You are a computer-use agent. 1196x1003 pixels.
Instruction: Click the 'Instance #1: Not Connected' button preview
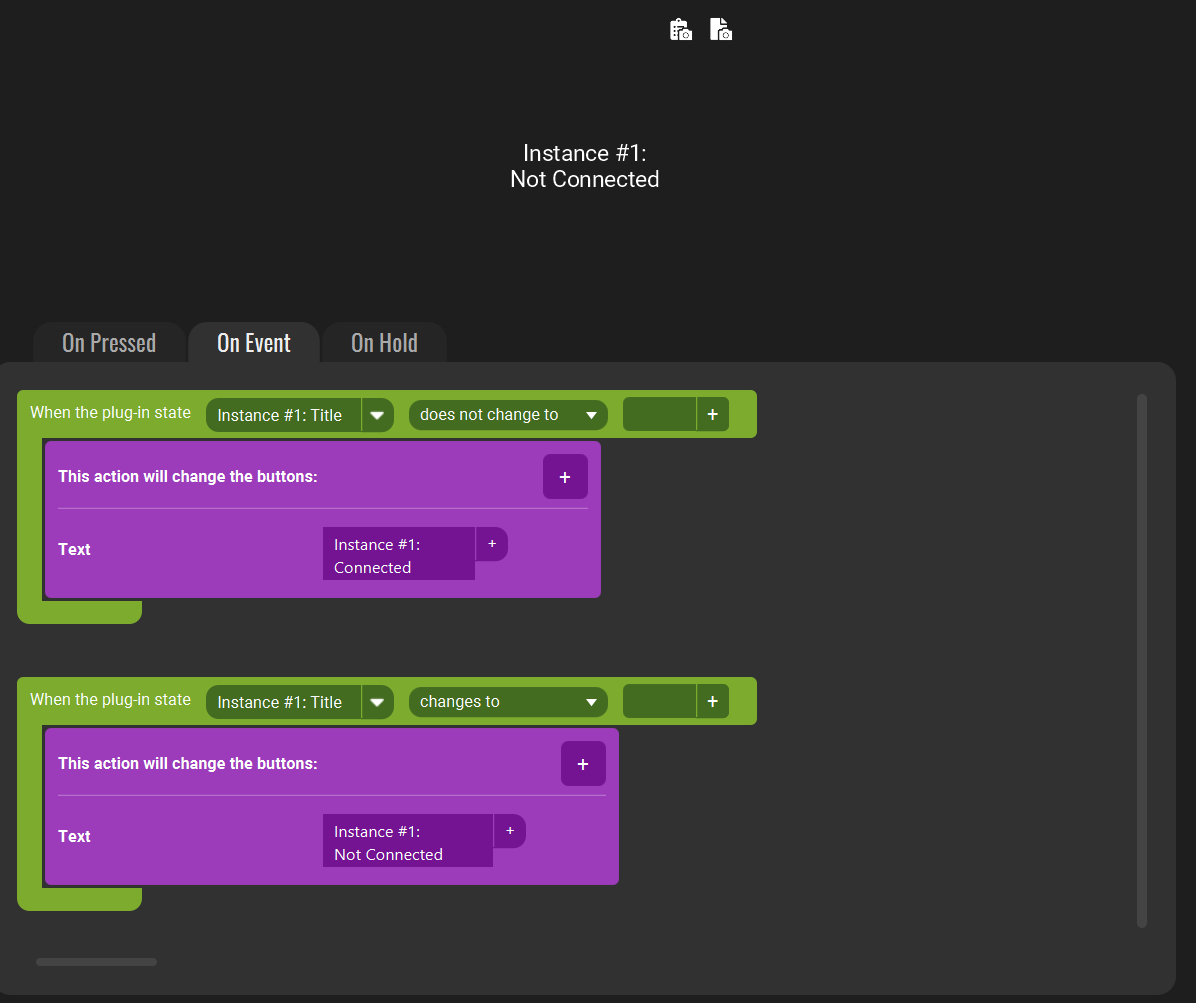584,166
